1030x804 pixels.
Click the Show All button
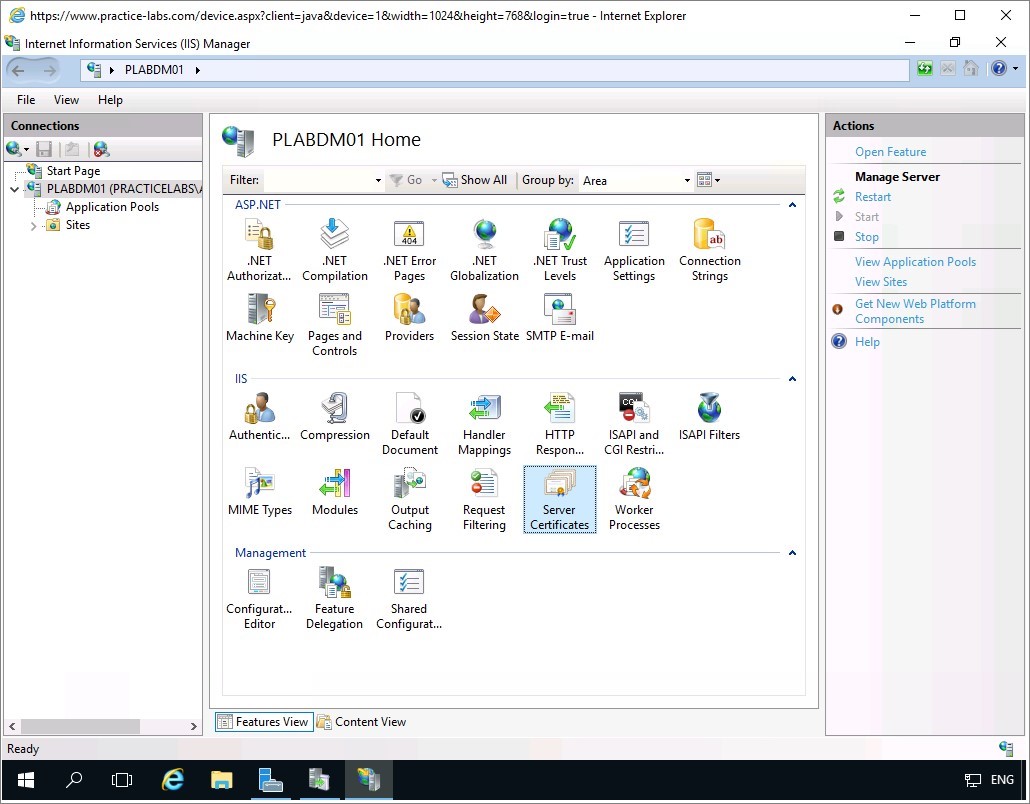pos(475,180)
